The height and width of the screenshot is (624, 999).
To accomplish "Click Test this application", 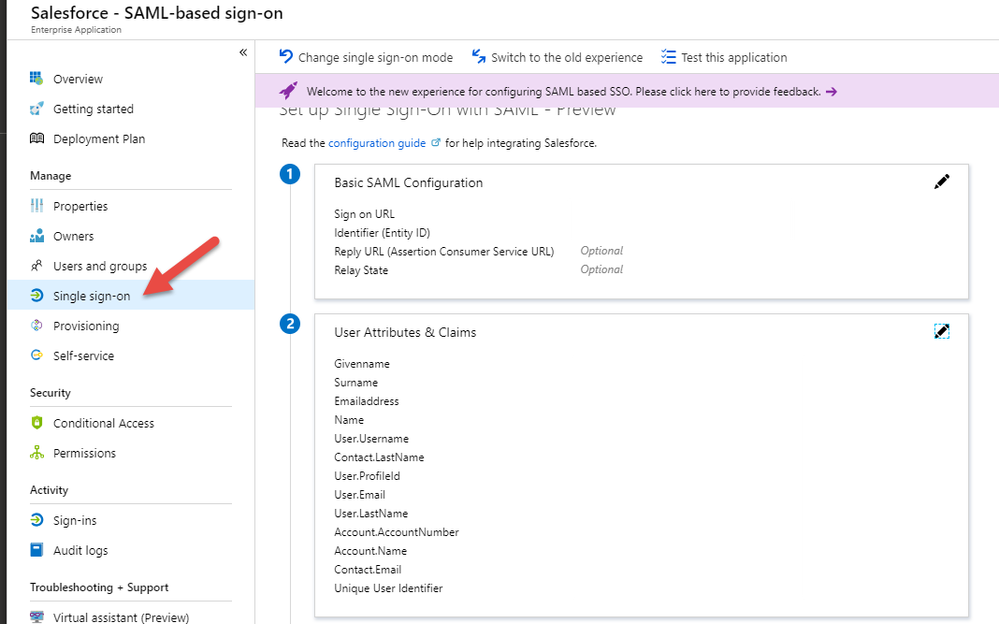I will coord(734,57).
